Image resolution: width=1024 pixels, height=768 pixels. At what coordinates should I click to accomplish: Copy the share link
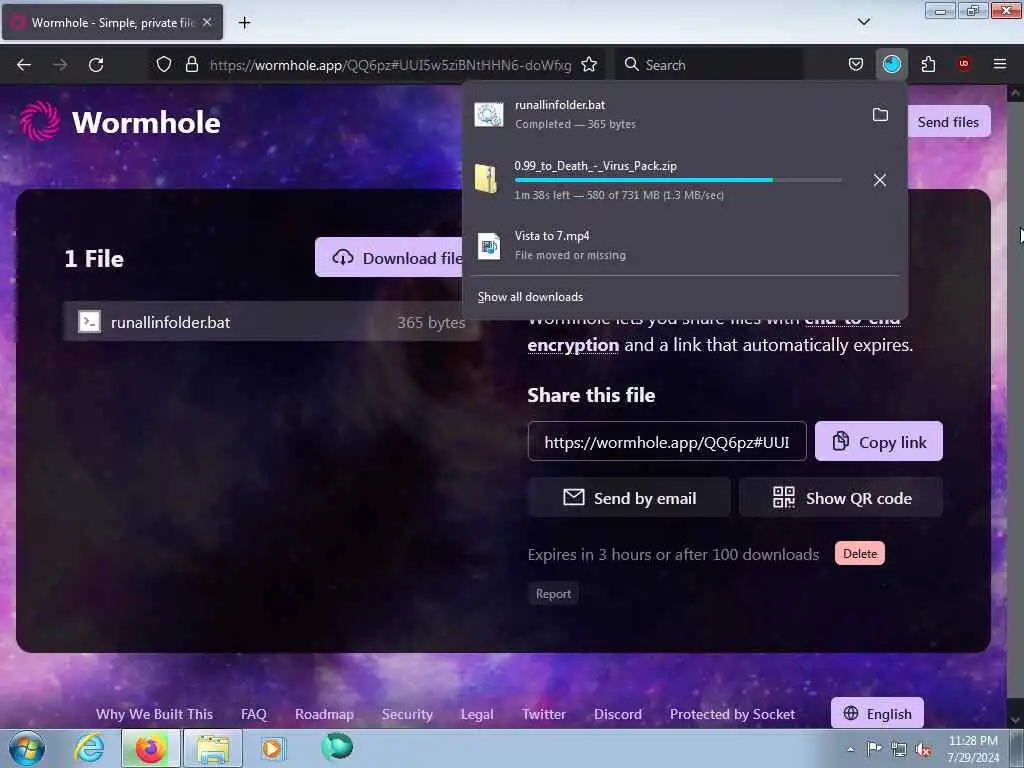coord(878,441)
